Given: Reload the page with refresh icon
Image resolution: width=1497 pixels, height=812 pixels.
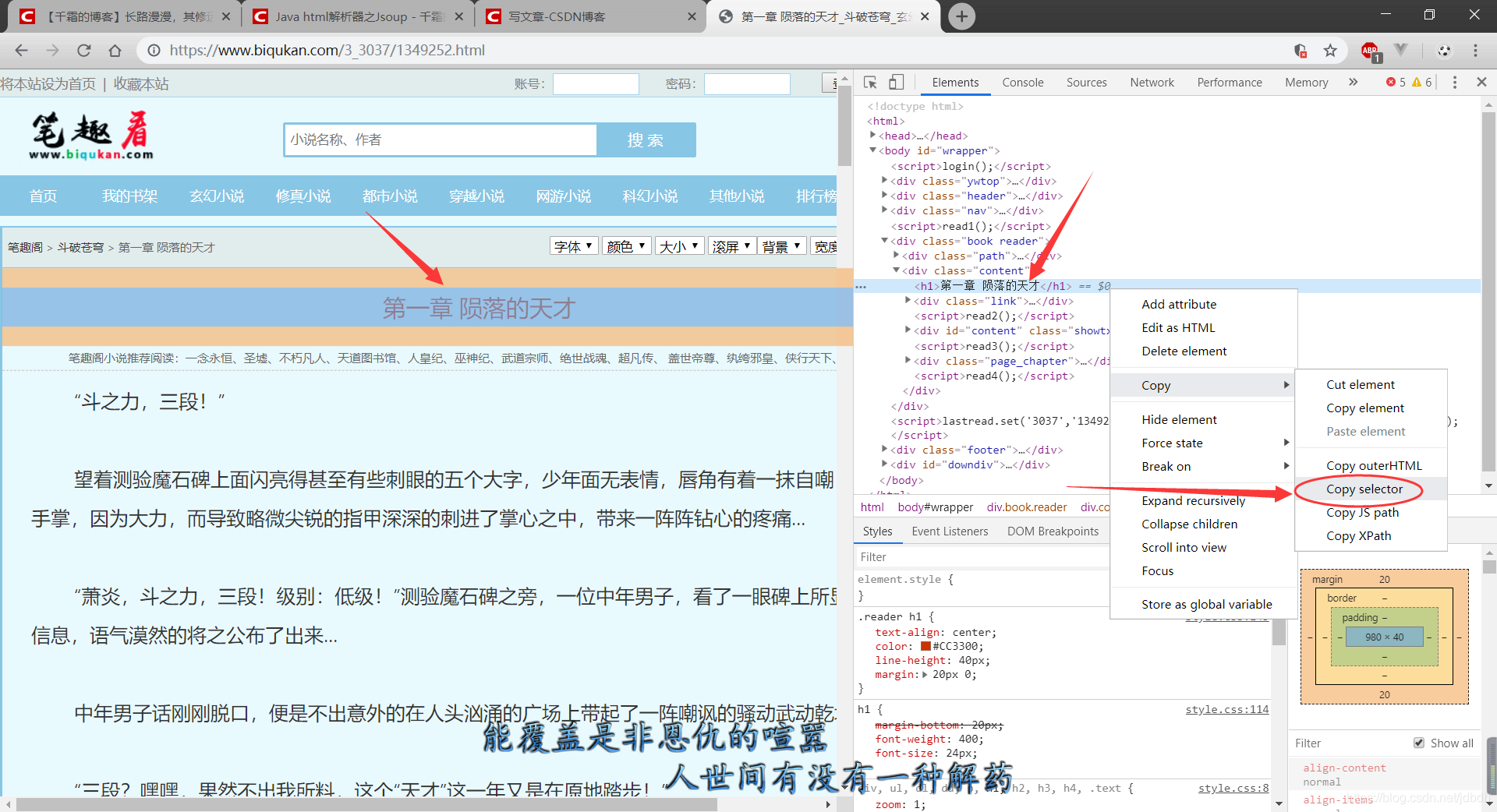Looking at the screenshot, I should 83,51.
